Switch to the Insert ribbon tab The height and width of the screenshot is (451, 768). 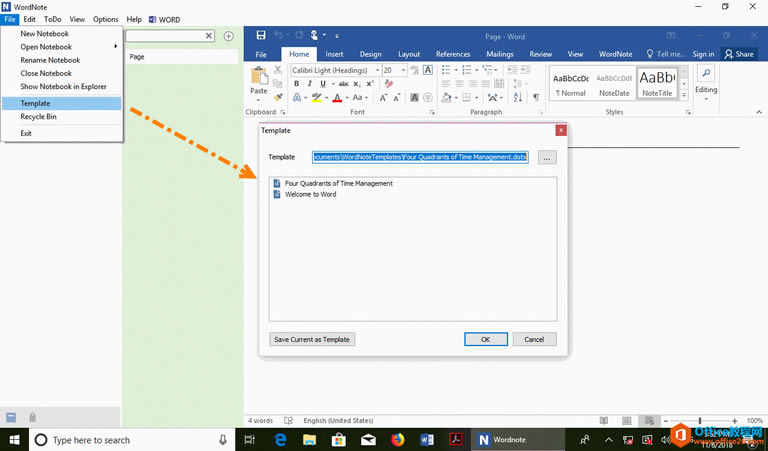point(334,54)
